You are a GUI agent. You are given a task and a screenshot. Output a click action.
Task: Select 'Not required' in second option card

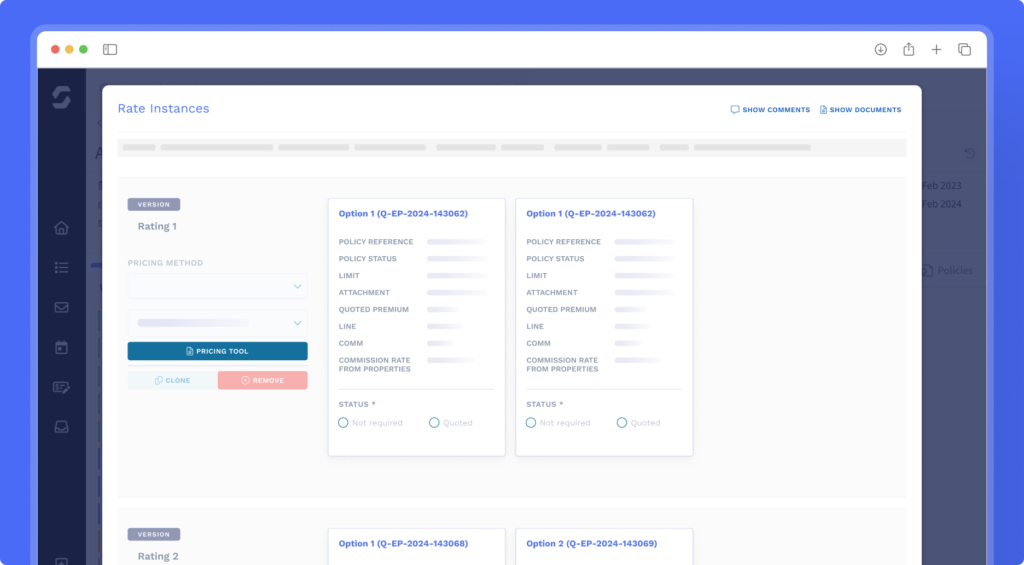pos(532,423)
